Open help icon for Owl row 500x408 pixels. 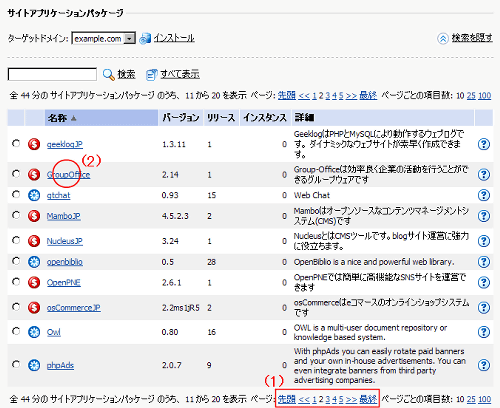[x=484, y=332]
